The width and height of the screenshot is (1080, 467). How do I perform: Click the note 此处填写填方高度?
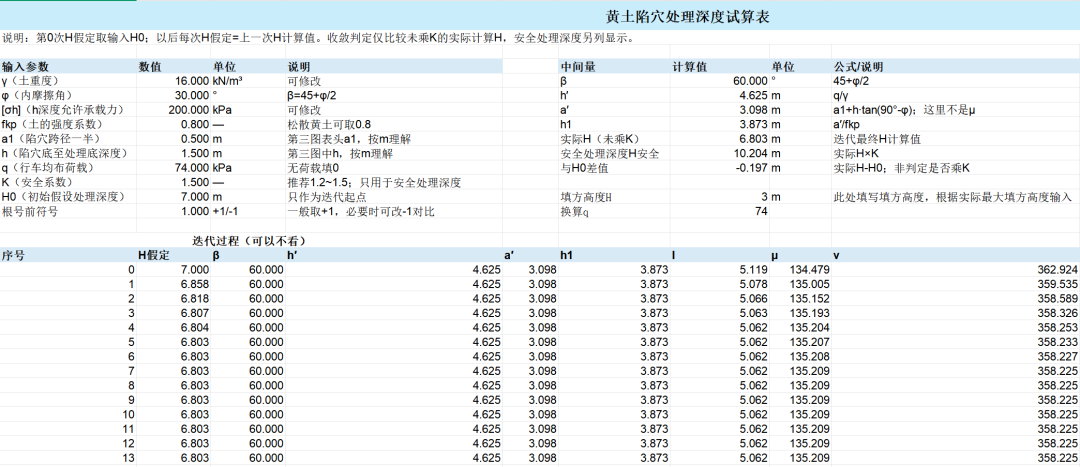(954, 196)
